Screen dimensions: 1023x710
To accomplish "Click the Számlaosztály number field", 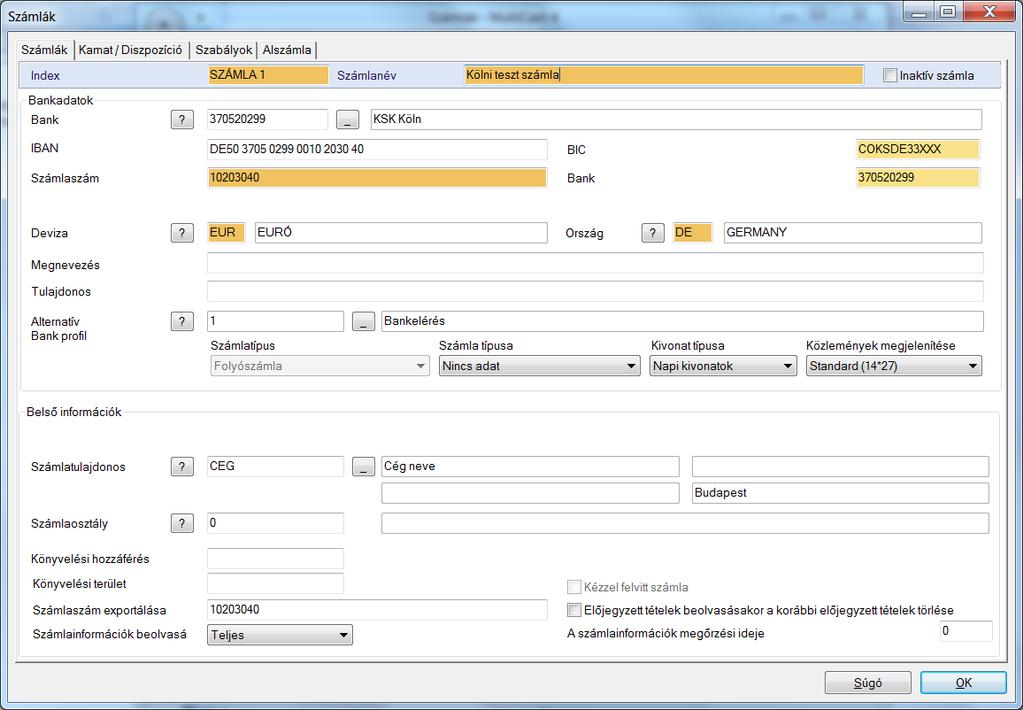I will (275, 523).
